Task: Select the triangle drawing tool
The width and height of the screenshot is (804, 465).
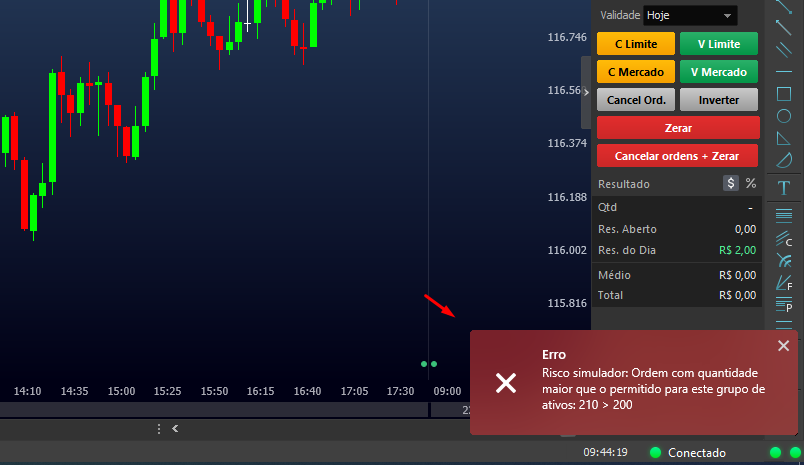Action: 783,138
